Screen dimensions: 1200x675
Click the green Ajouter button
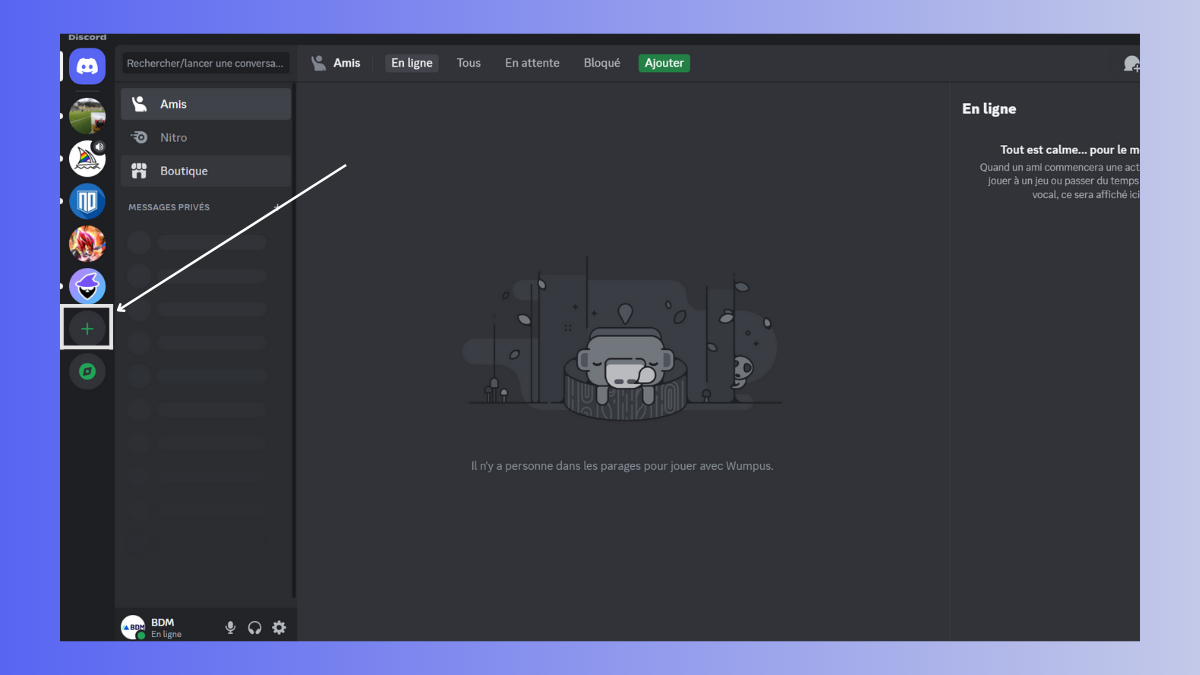click(x=664, y=63)
